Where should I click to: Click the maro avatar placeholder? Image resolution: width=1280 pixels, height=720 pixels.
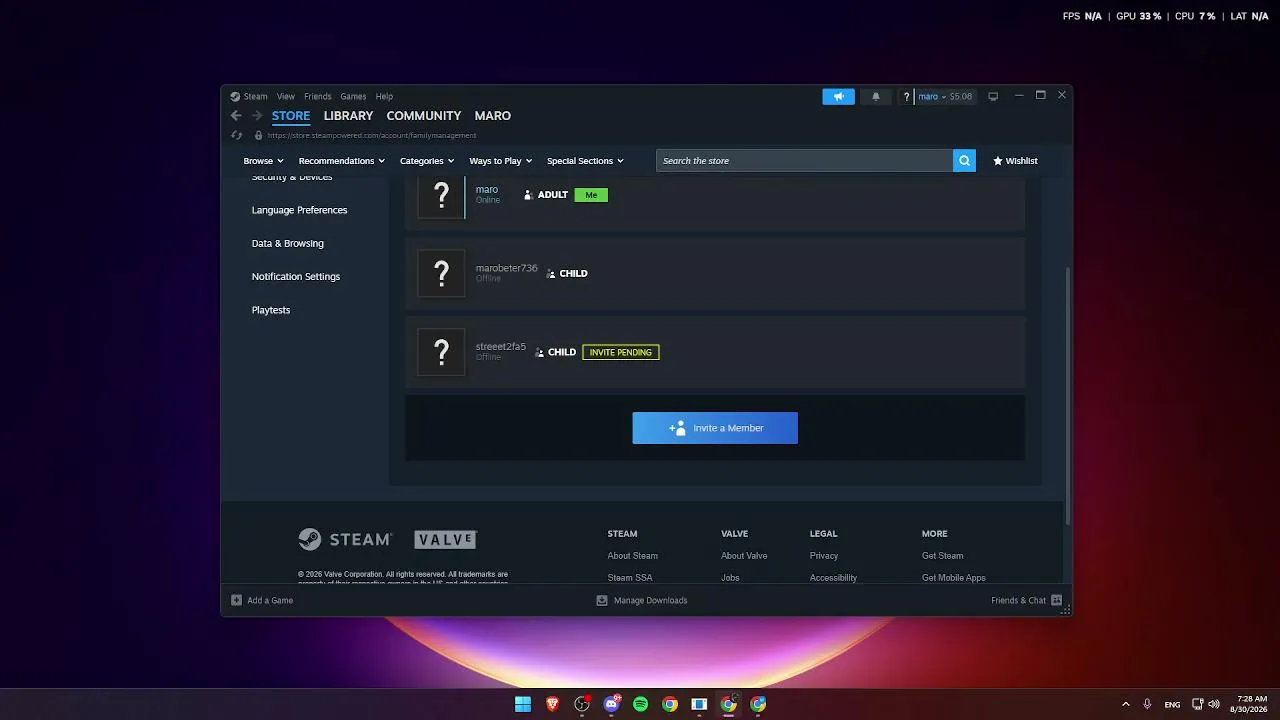click(441, 196)
